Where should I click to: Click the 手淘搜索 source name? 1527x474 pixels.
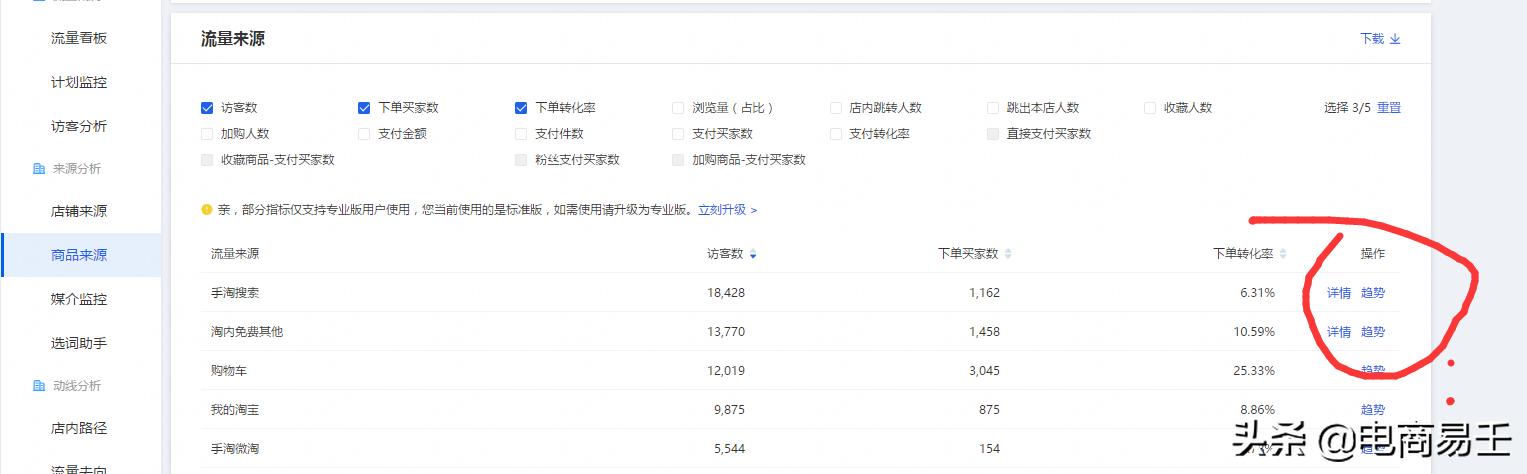click(x=235, y=293)
